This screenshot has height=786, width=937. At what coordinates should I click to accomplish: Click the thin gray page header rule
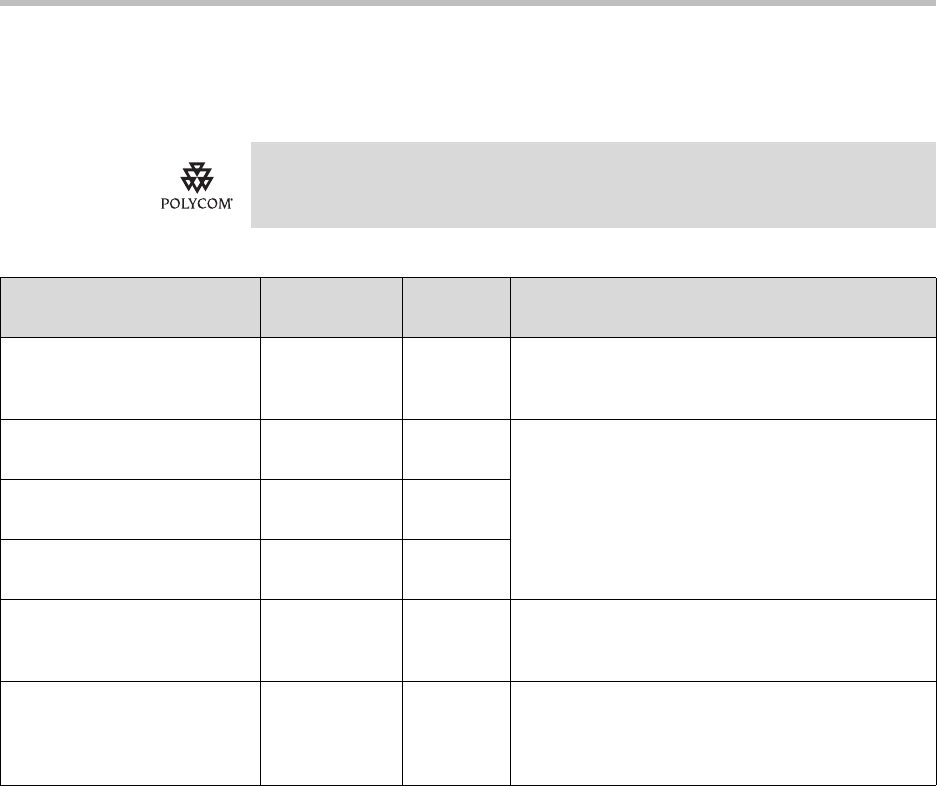468,3
